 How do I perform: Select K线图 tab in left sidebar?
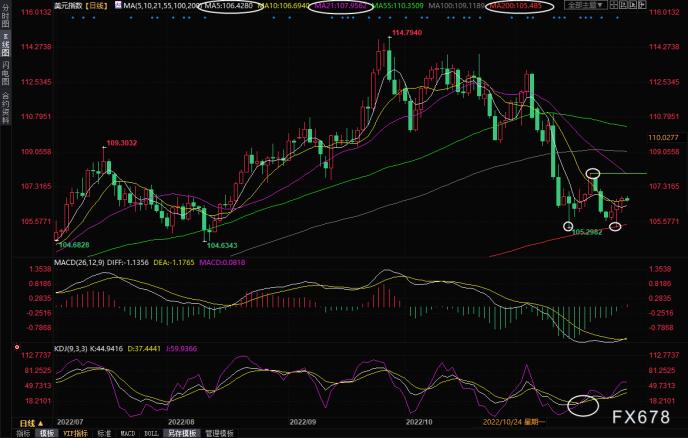pos(5,44)
